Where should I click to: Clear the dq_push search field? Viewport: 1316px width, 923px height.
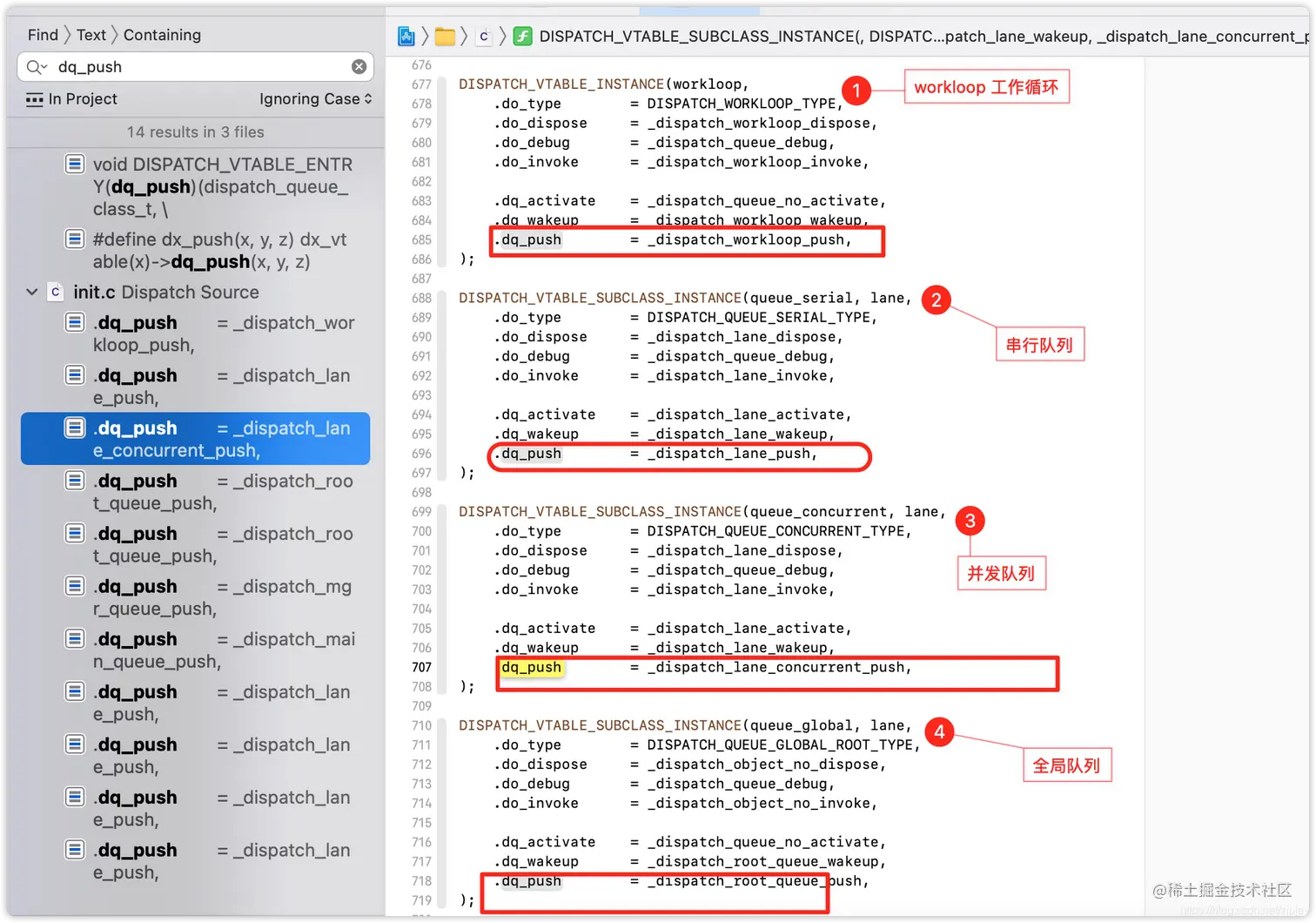click(x=359, y=67)
